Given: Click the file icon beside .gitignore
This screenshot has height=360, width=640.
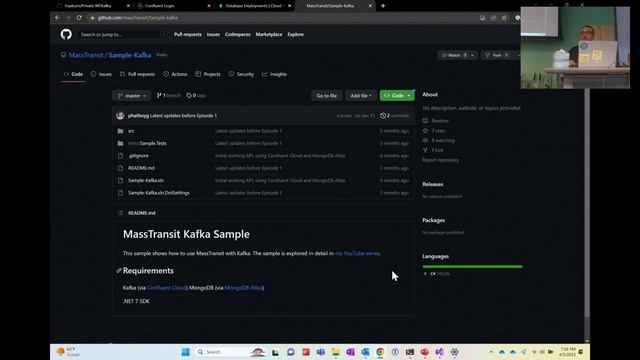Looking at the screenshot, I should (x=120, y=156).
